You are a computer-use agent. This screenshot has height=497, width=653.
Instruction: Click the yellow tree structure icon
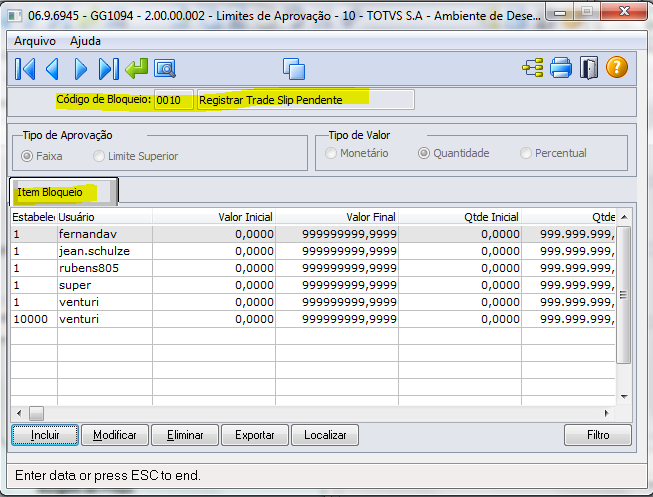(532, 68)
